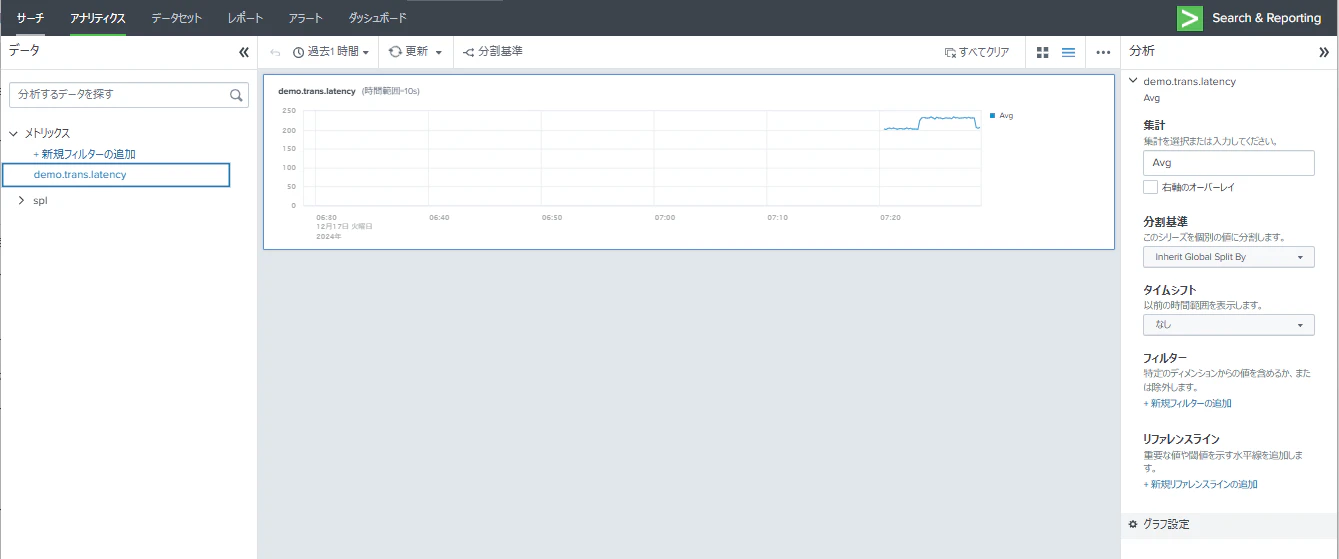Open the データセット tab
The image size is (1339, 559).
pyautogui.click(x=176, y=18)
